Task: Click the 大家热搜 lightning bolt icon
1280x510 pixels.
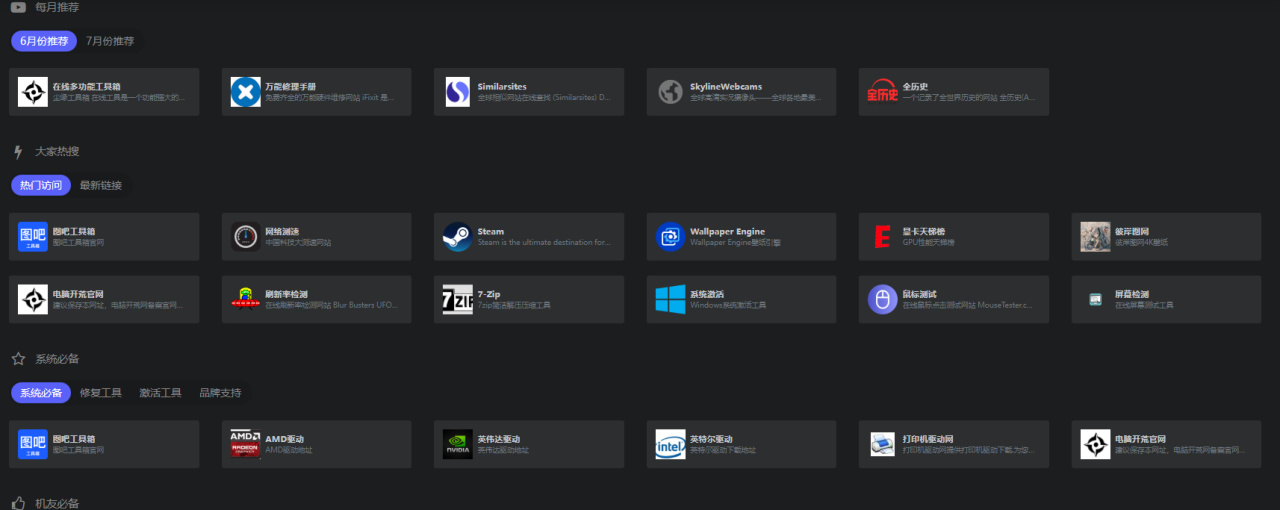Action: [18, 152]
